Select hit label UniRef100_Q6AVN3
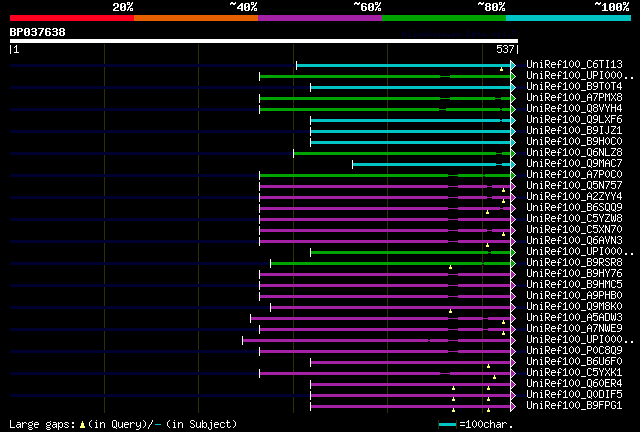This screenshot has width=640, height=432. point(574,241)
